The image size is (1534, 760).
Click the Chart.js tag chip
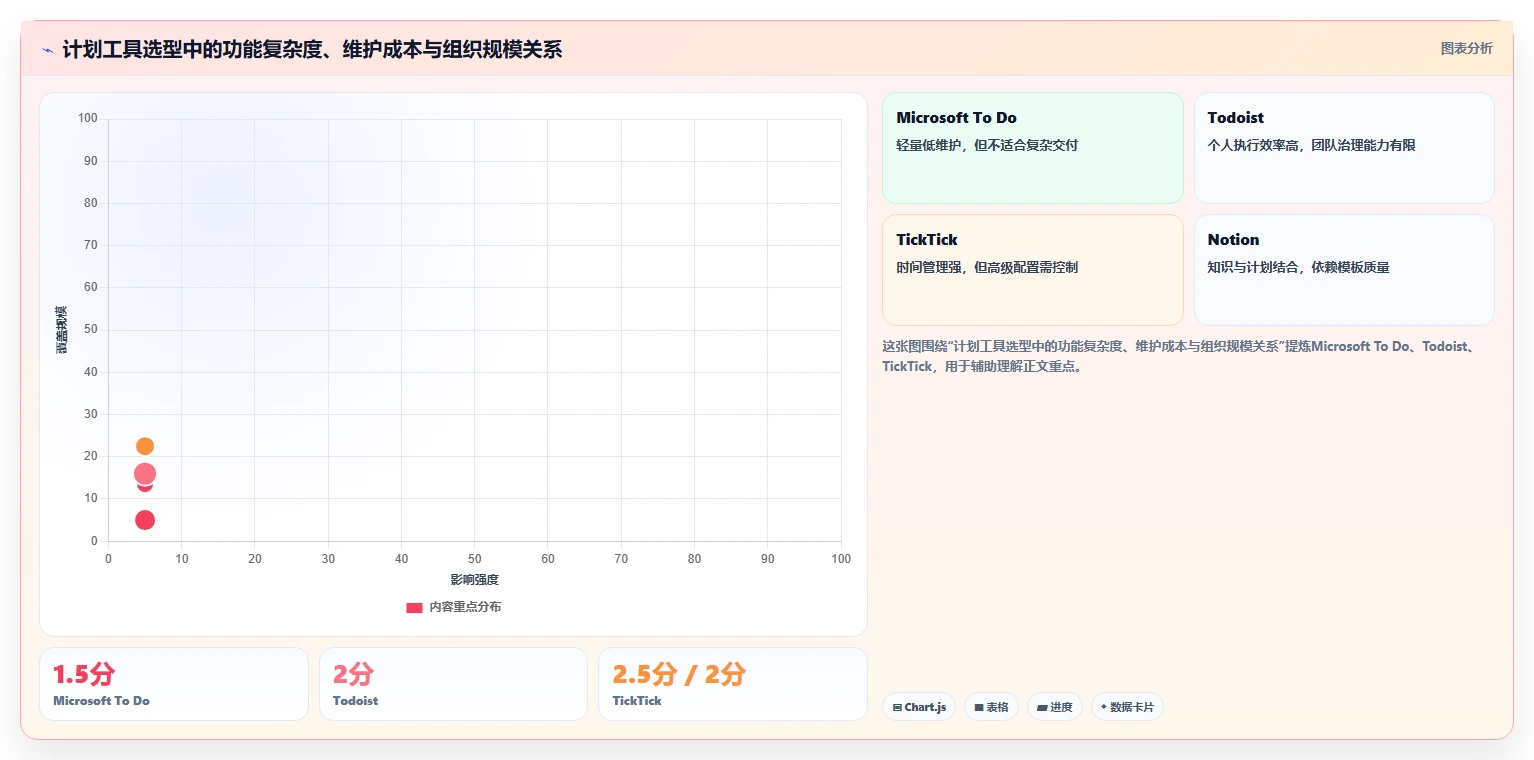point(919,707)
